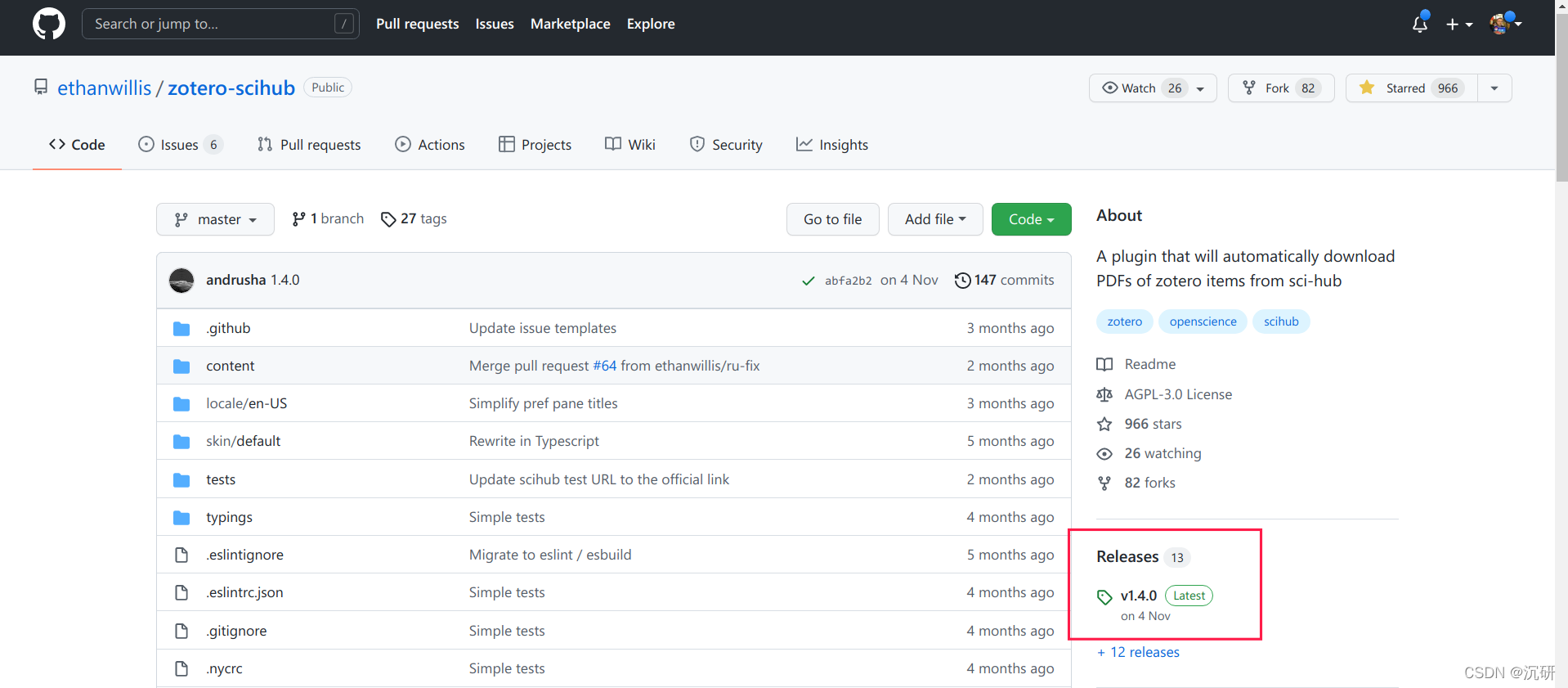Switch branch with the master dropdown

coord(215,219)
